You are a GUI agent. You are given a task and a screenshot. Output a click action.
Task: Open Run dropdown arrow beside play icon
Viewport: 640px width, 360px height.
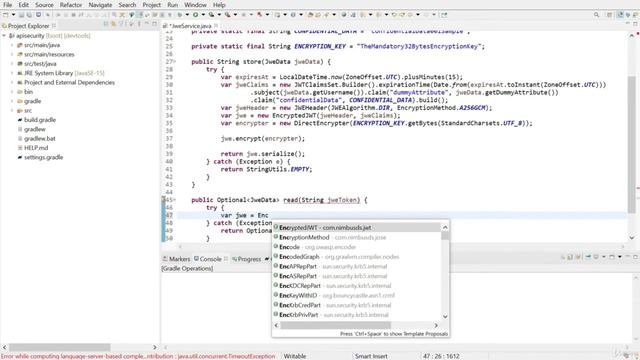tap(203, 15)
